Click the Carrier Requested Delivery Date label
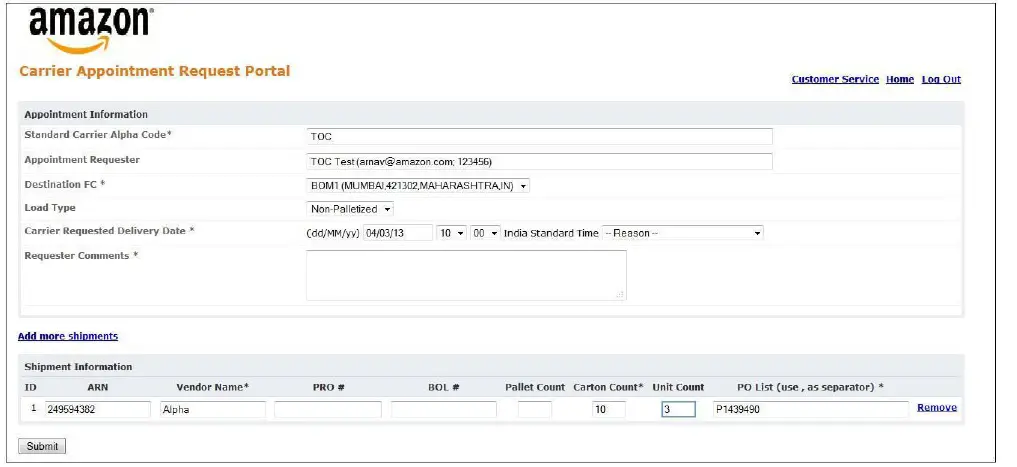Viewport: 1017px width, 467px height. [110, 231]
